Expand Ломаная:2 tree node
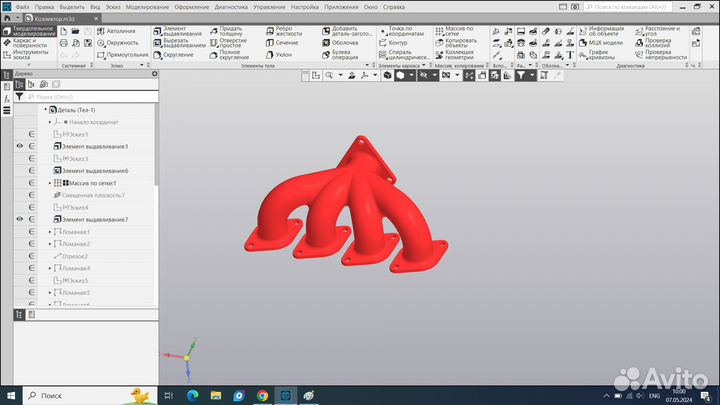The image size is (720, 405). pyautogui.click(x=50, y=244)
